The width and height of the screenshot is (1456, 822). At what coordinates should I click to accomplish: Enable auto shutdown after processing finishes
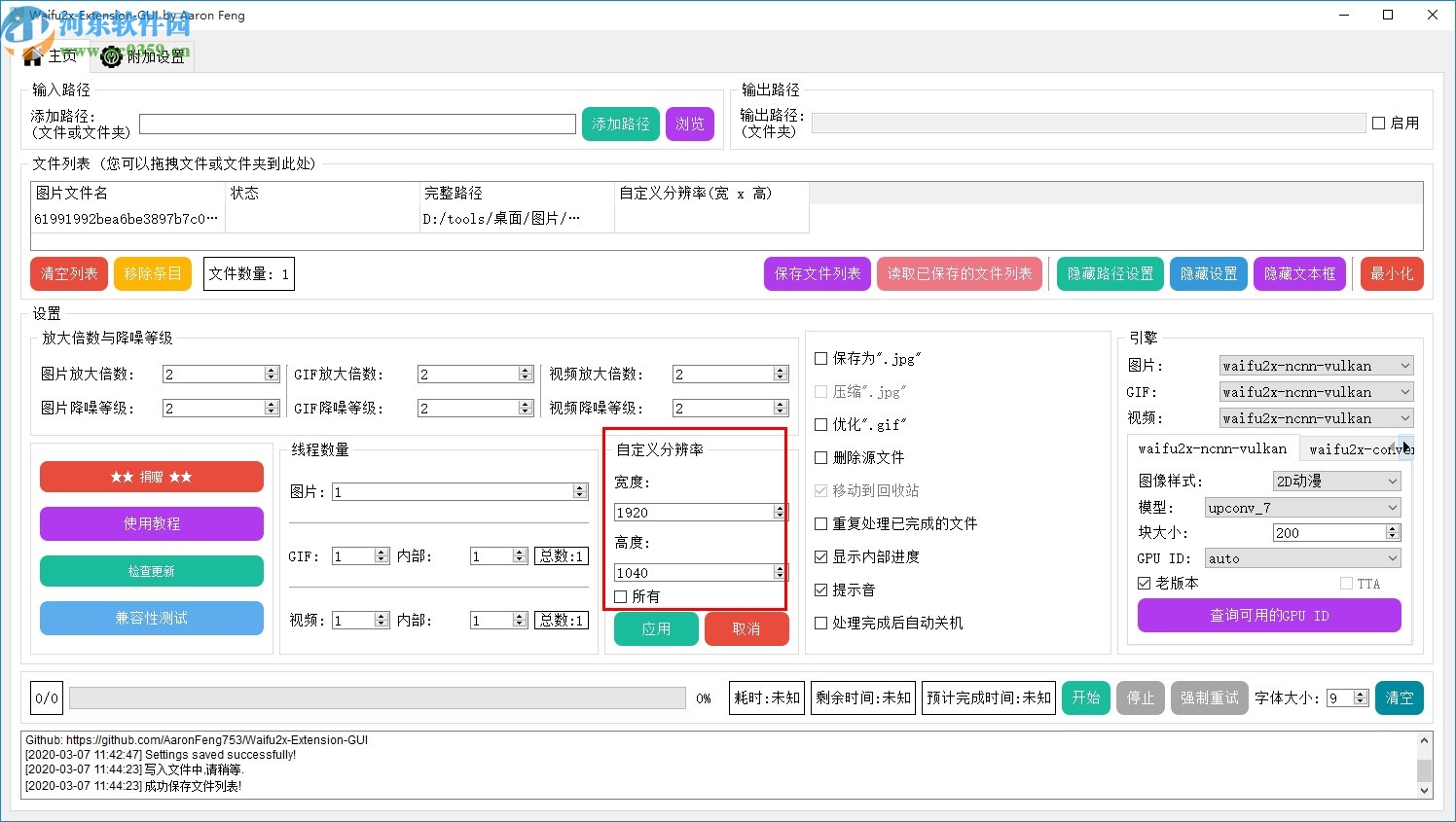coord(820,623)
